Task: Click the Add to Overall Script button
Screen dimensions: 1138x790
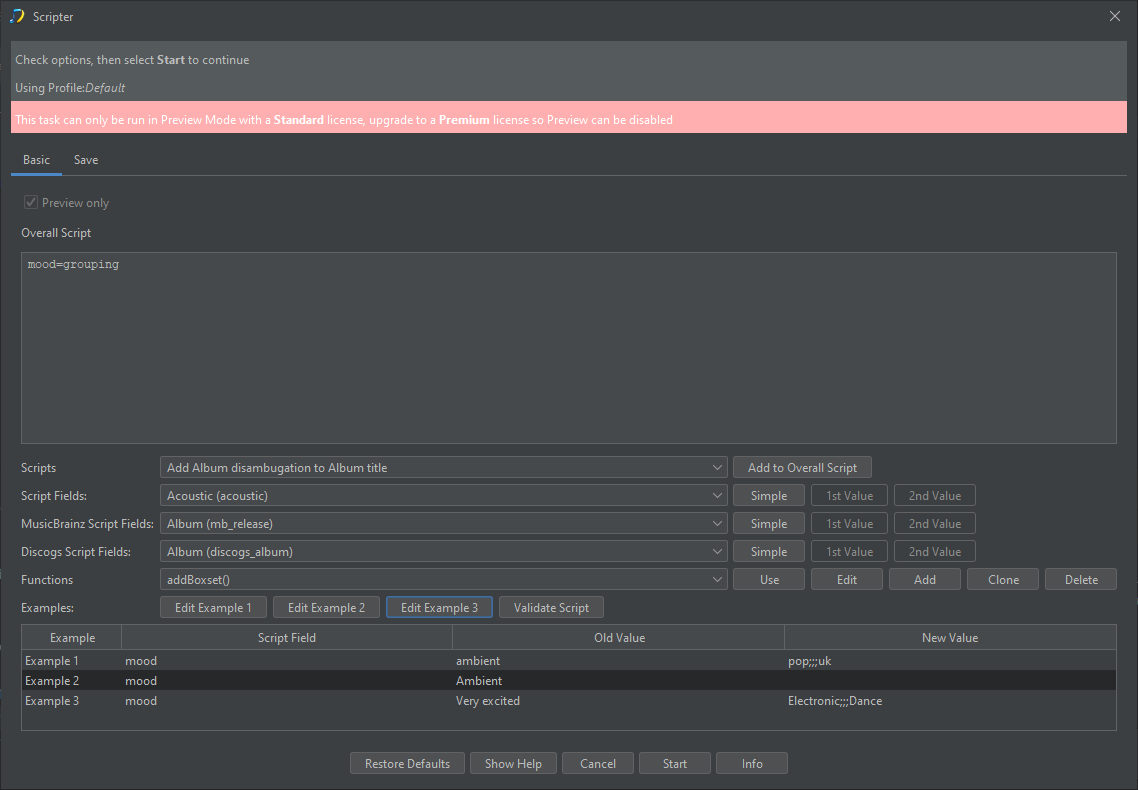Action: (x=802, y=468)
